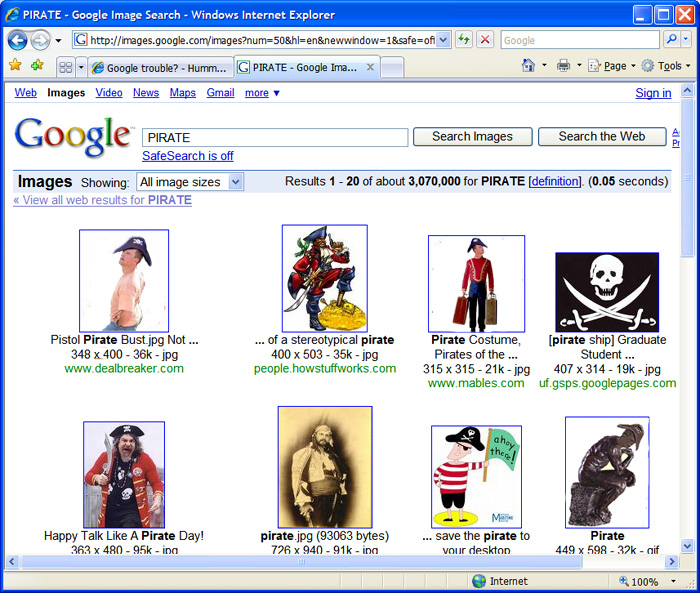
Task: Open the Pirate Costume thumbnail with suitcases
Action: (x=476, y=284)
